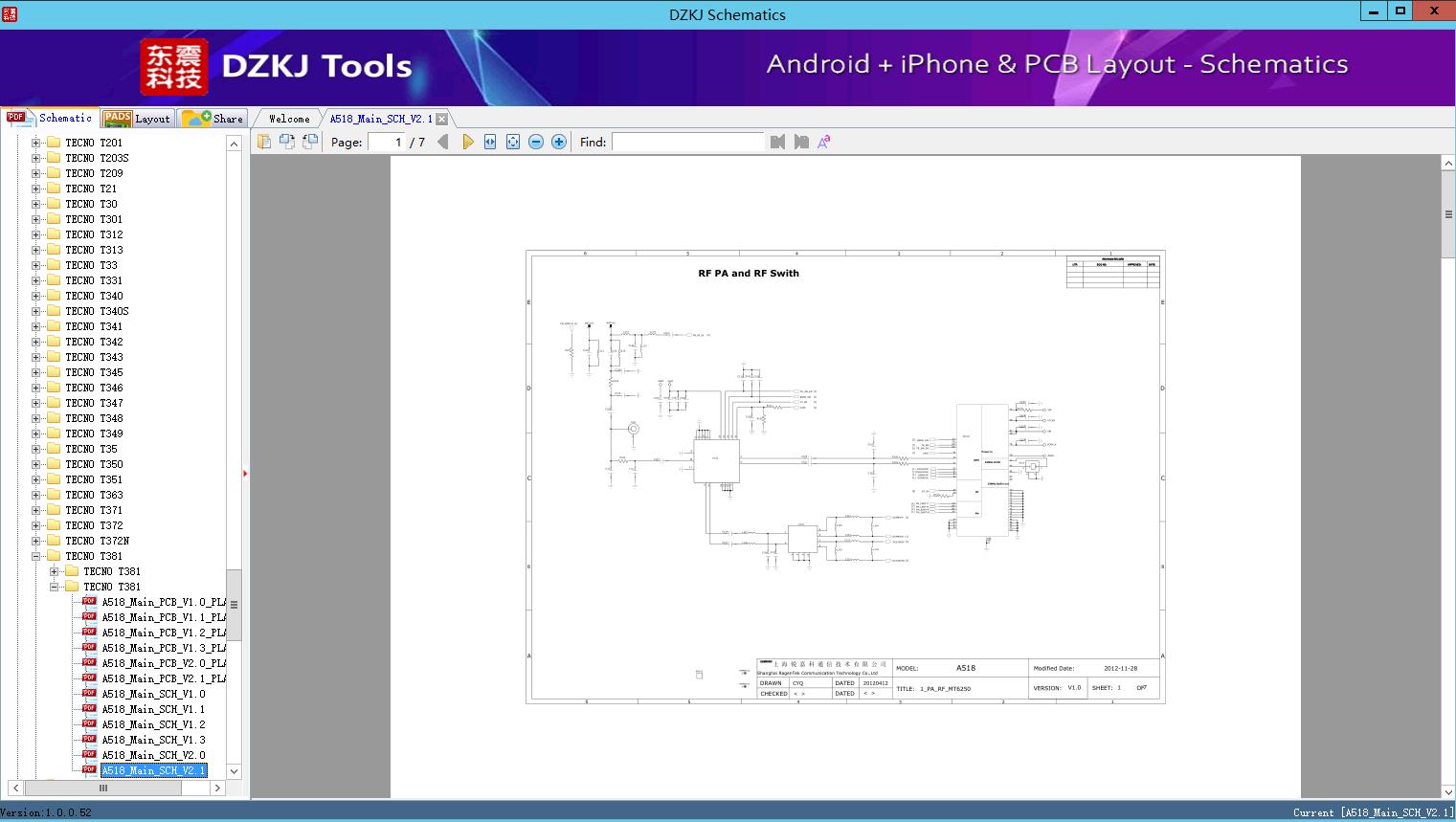This screenshot has height=822, width=1456.
Task: Open the Welcome document tab
Action: tap(289, 119)
